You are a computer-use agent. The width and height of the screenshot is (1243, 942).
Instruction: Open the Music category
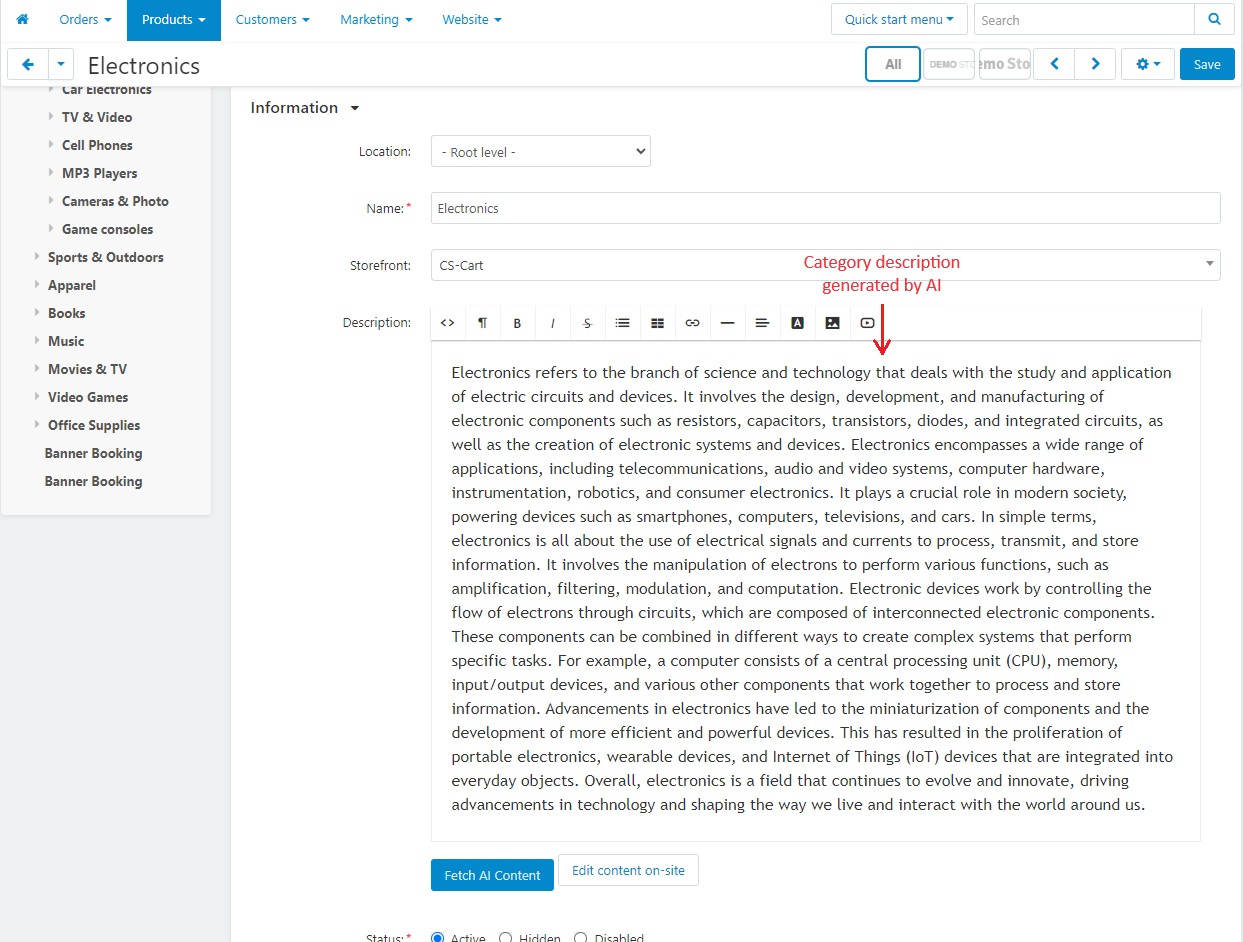click(66, 341)
